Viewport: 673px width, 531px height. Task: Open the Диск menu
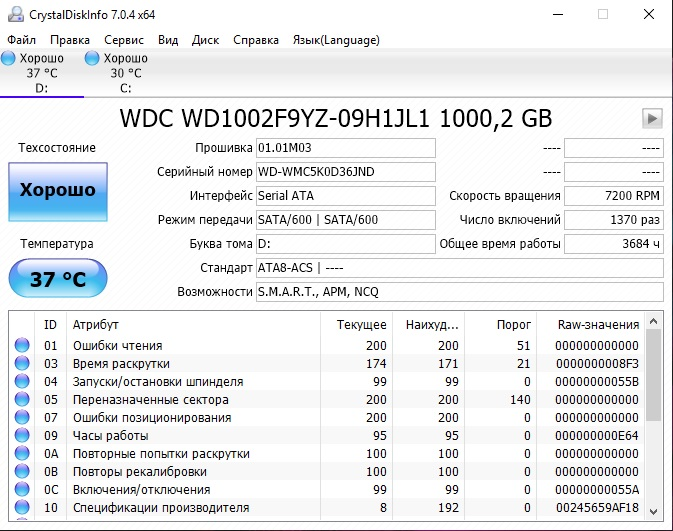point(206,40)
